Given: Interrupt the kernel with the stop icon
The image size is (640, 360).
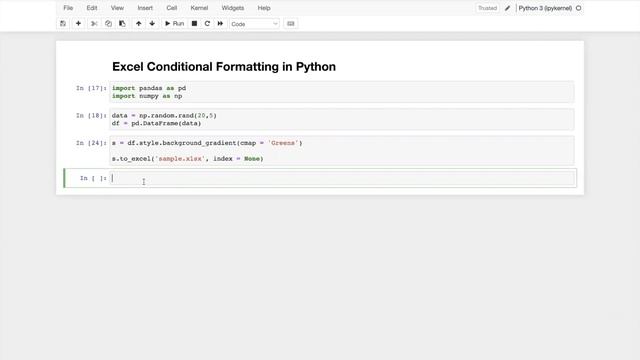Looking at the screenshot, I should [194, 24].
